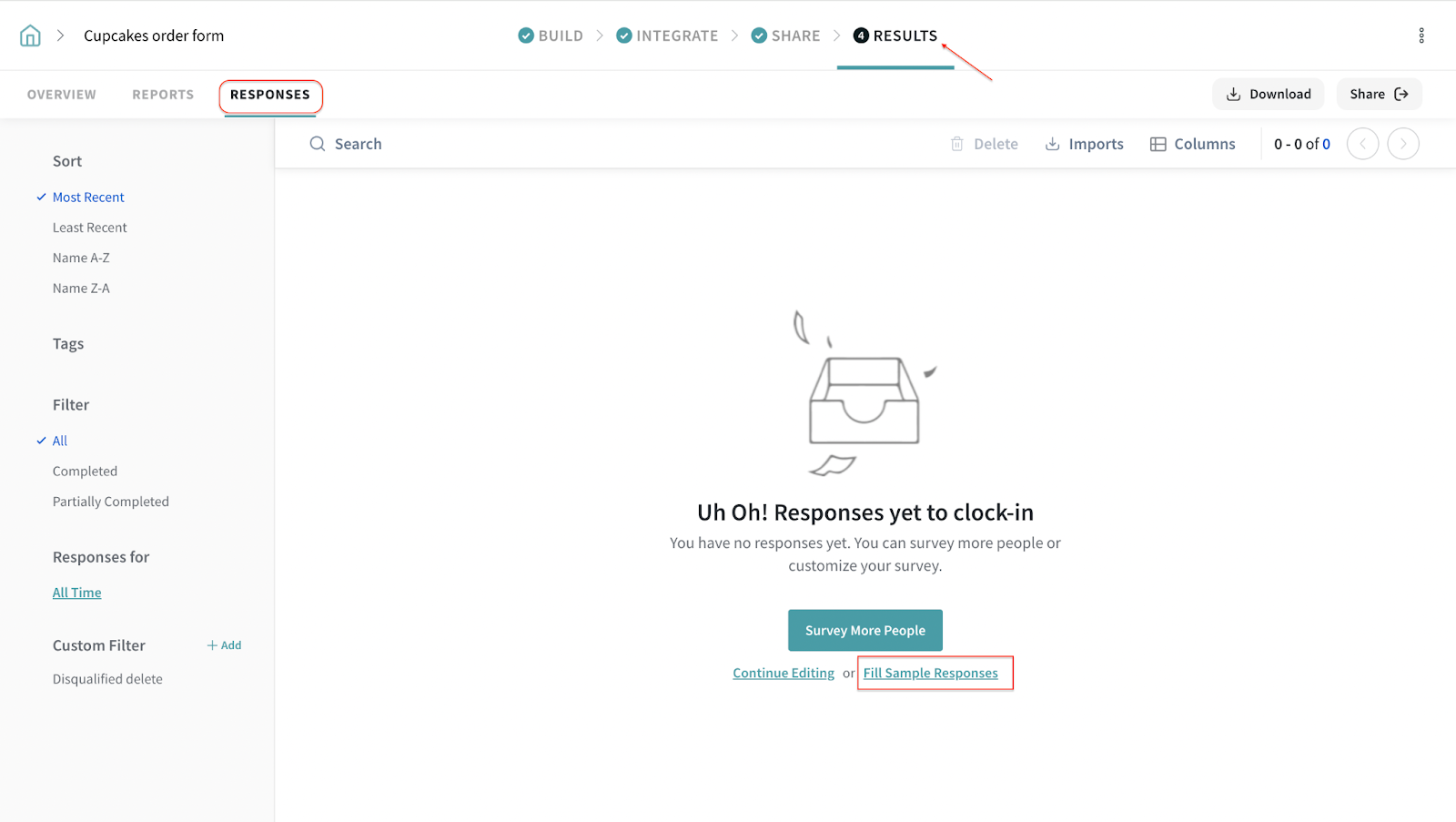Click the Share button

pos(1378,94)
